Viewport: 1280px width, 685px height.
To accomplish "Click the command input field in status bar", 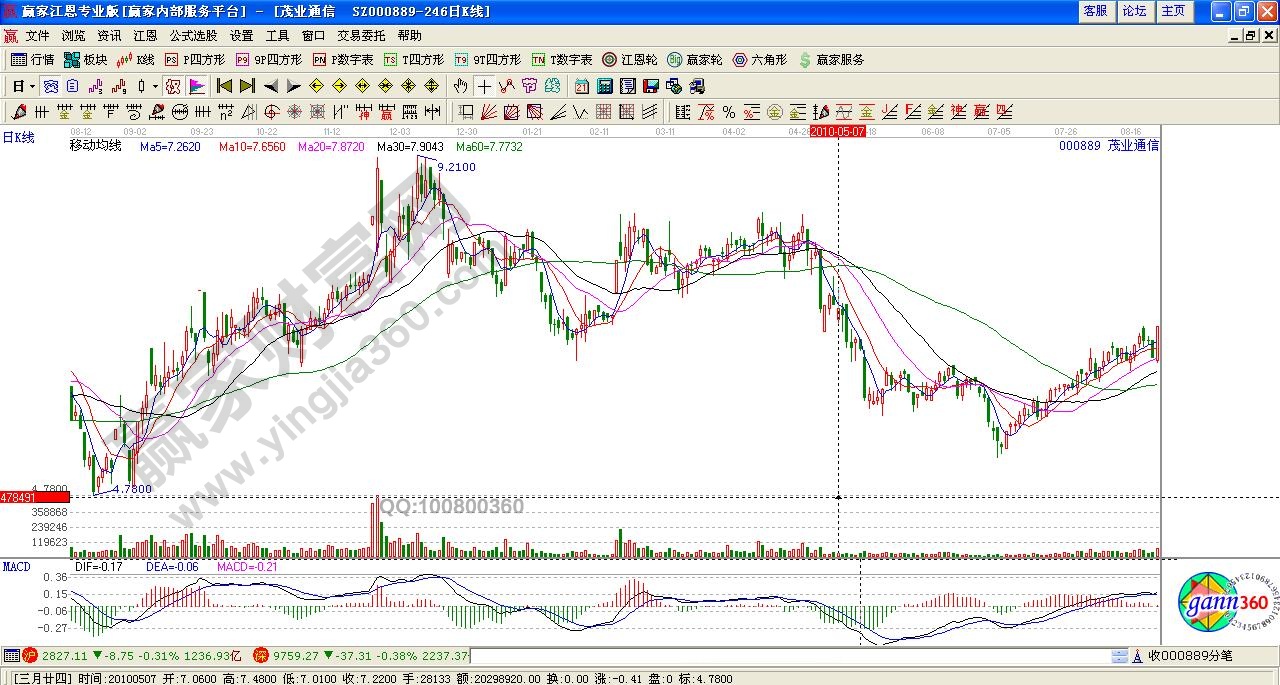I will coord(790,656).
